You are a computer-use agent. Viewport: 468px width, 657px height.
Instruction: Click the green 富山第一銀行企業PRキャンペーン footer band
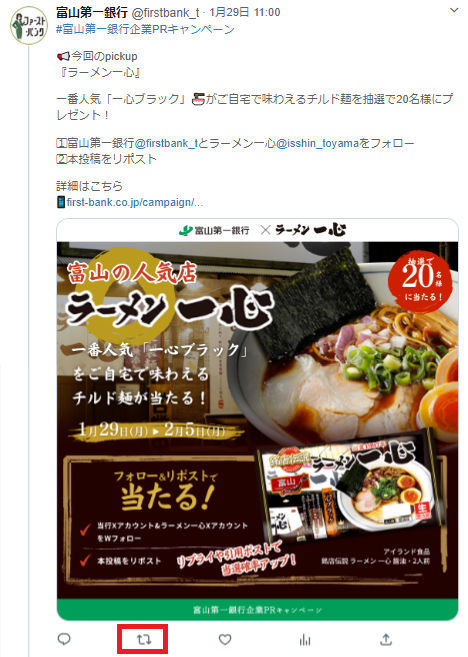(258, 610)
